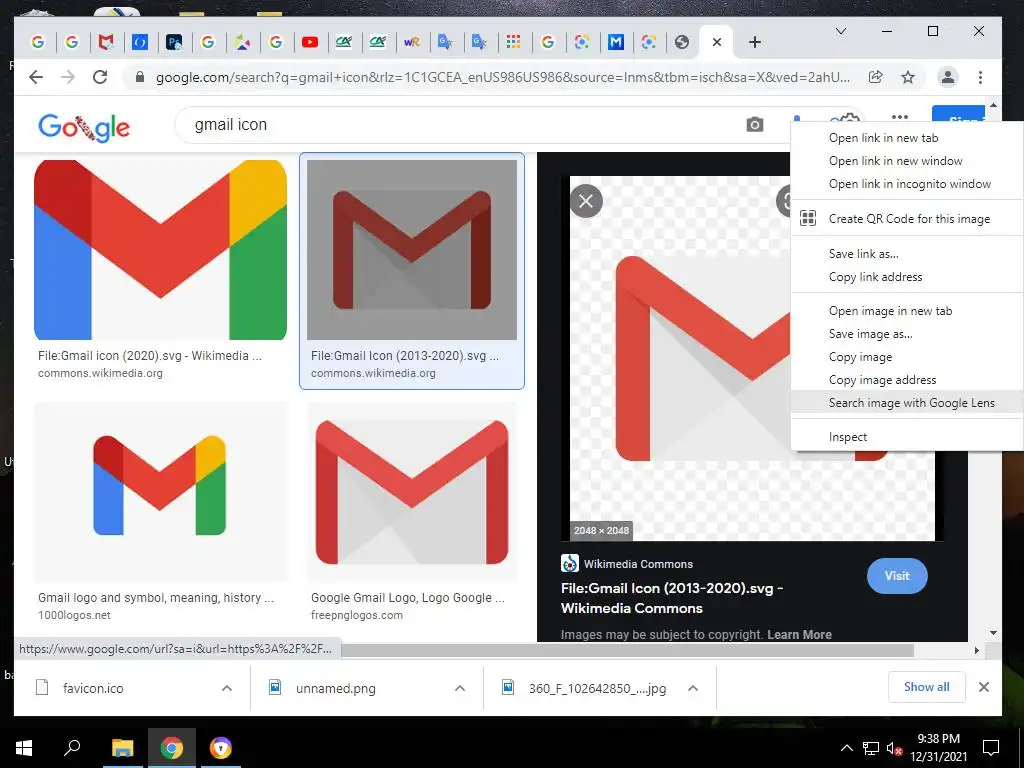This screenshot has width=1024, height=768.
Task: Open the tab search chevron
Action: tap(841, 31)
